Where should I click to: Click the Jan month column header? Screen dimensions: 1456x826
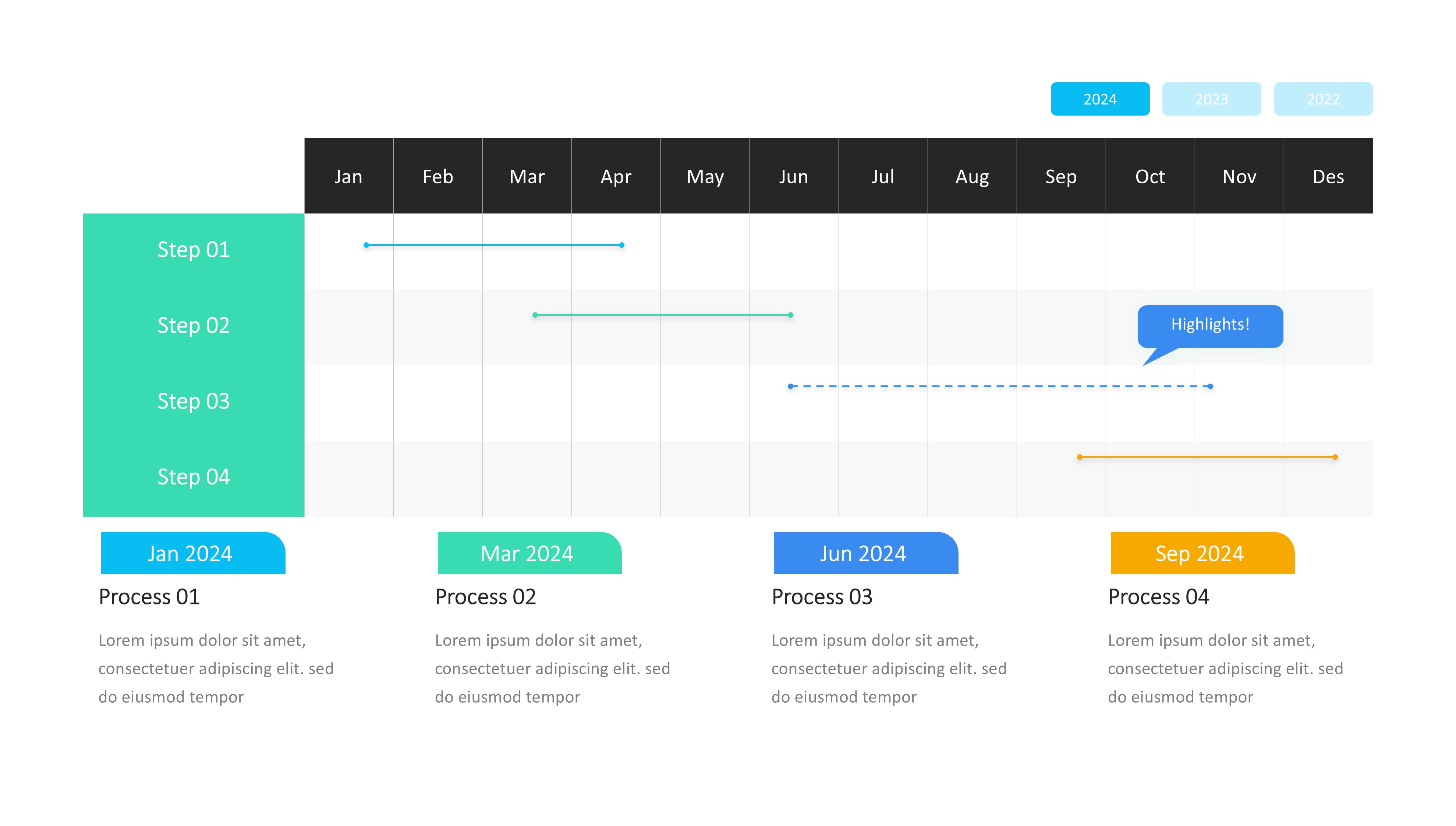[x=348, y=176]
